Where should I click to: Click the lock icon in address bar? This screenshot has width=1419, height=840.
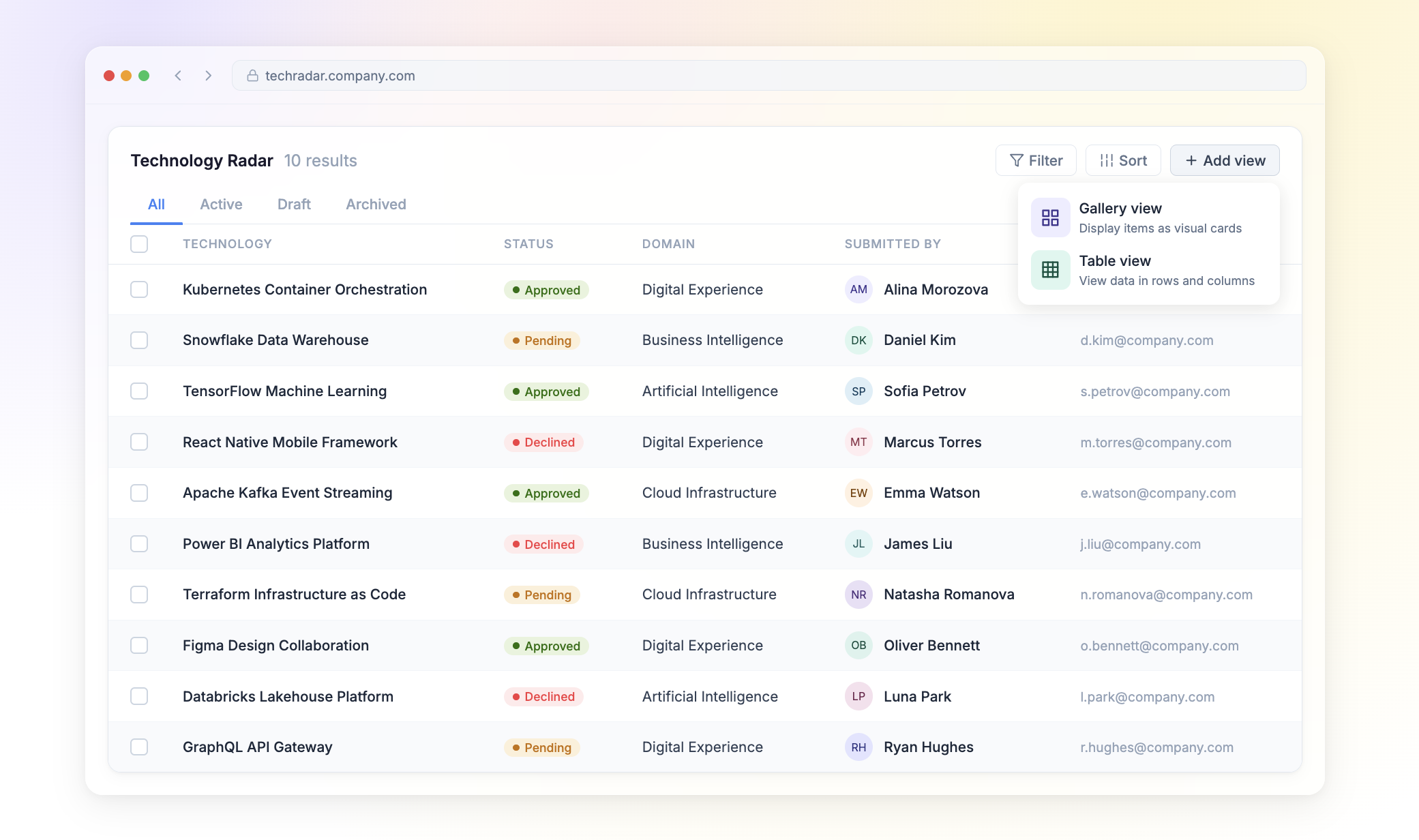pos(252,76)
